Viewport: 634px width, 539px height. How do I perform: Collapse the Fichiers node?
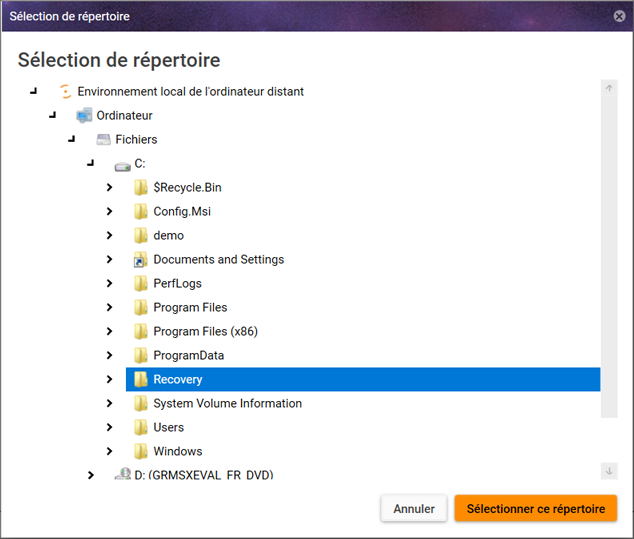[72, 140]
